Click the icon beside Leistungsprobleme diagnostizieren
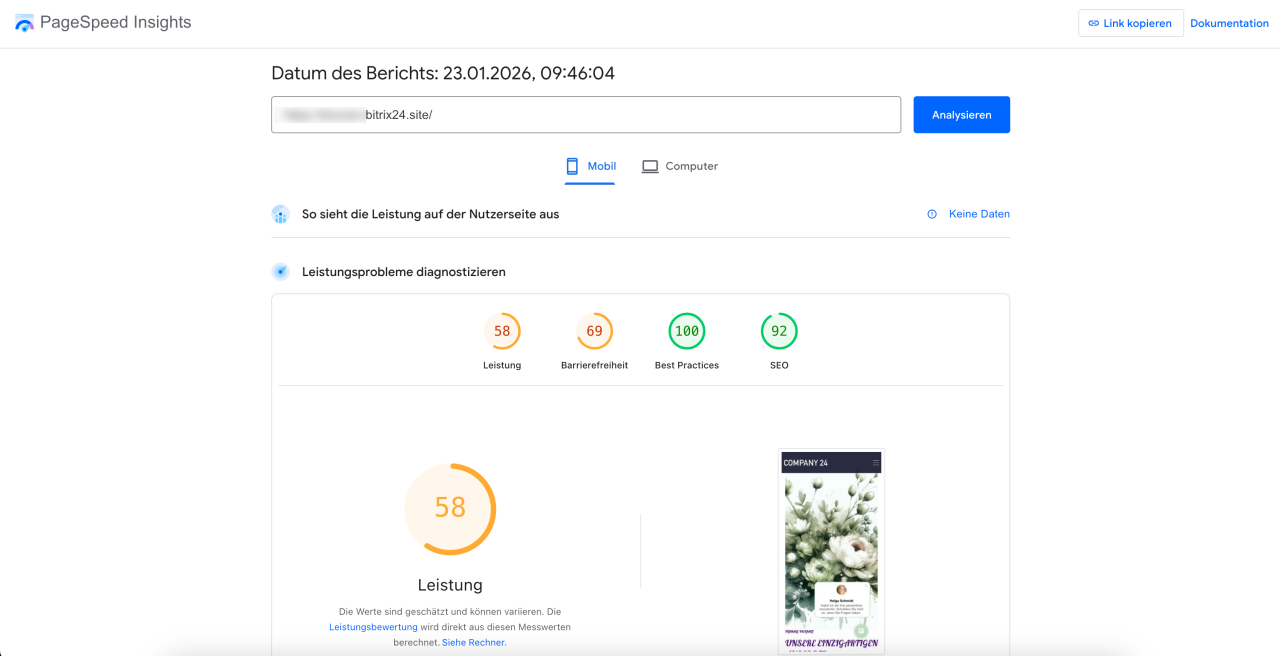Screen dimensions: 1280x656 click(281, 272)
